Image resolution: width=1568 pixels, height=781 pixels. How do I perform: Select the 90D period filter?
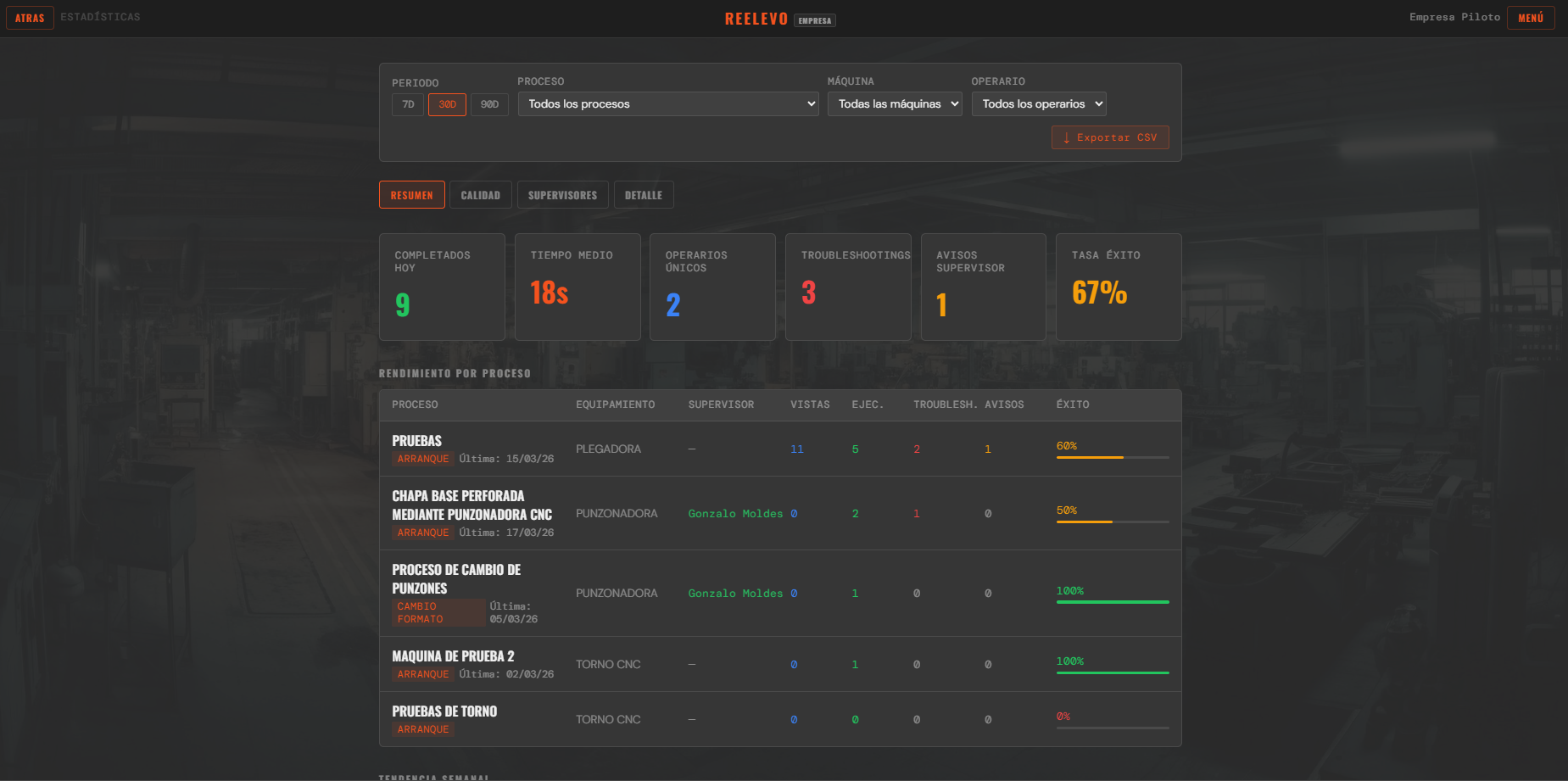pyautogui.click(x=489, y=104)
